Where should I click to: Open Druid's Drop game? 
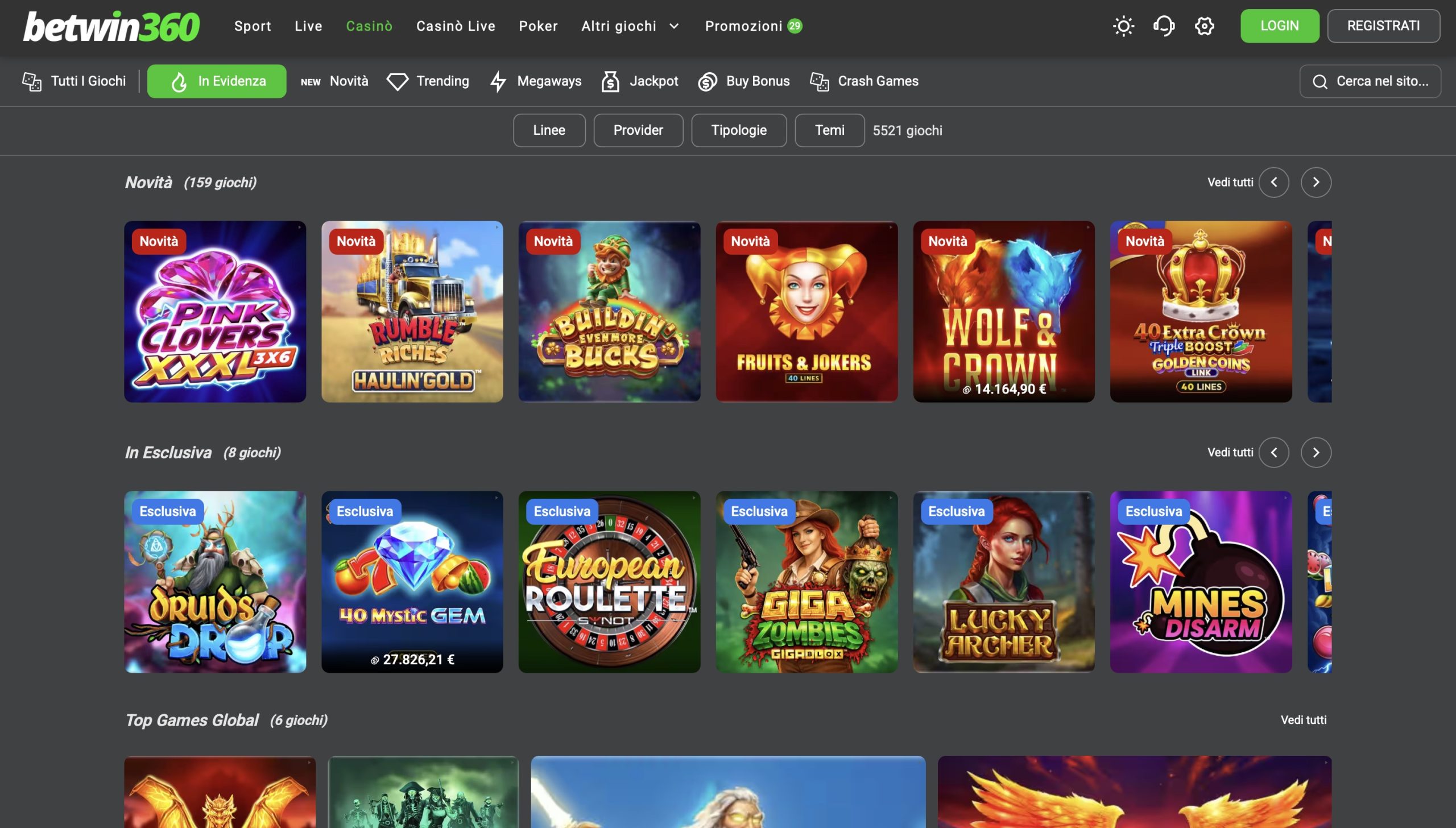(x=215, y=582)
